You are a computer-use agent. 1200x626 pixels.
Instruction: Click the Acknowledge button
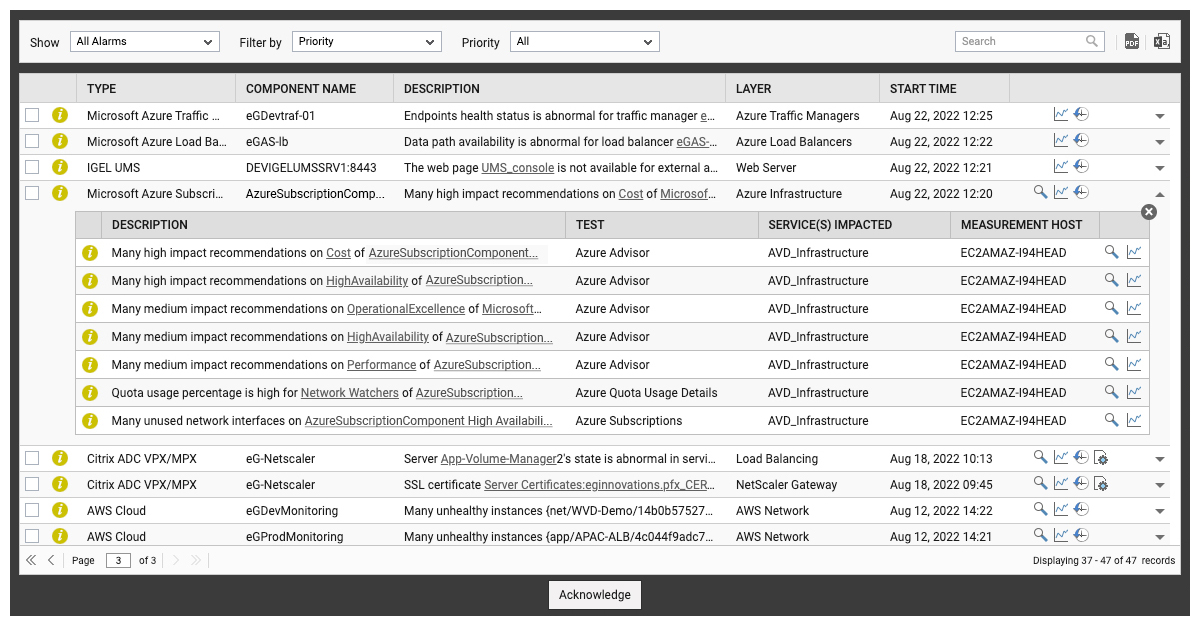tap(595, 595)
